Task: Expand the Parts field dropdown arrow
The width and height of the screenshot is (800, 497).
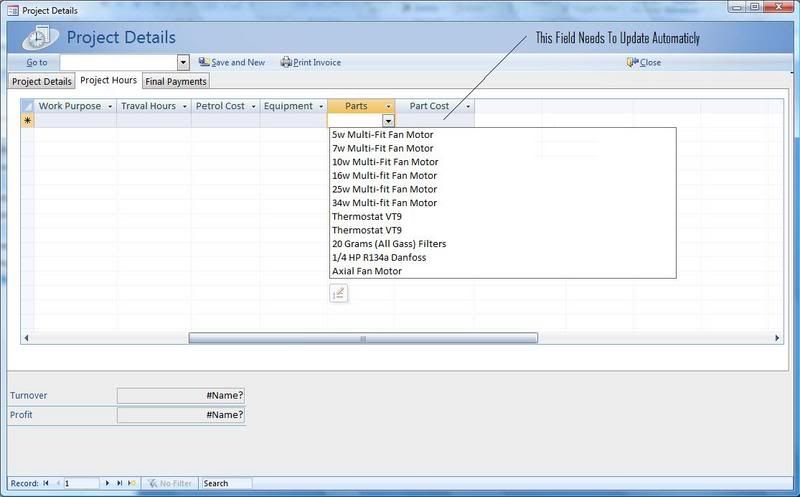Action: pyautogui.click(x=388, y=120)
